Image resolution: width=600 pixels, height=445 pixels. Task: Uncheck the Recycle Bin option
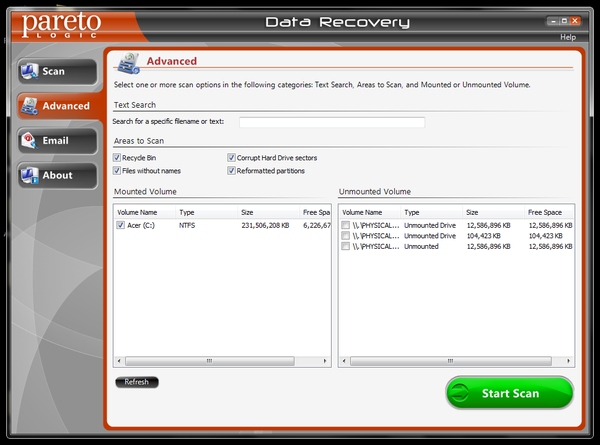pyautogui.click(x=117, y=158)
